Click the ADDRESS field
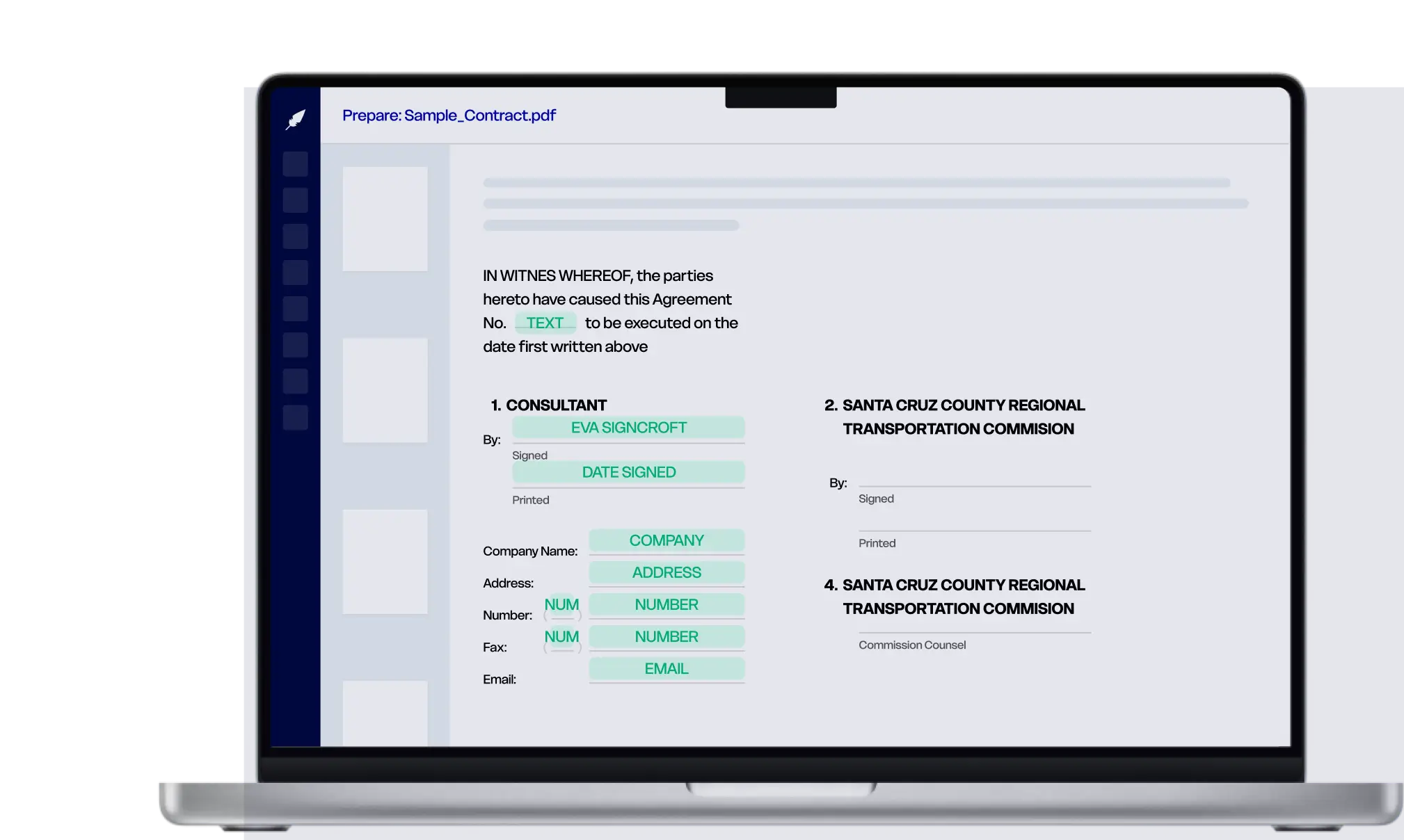1404x840 pixels. coord(667,572)
